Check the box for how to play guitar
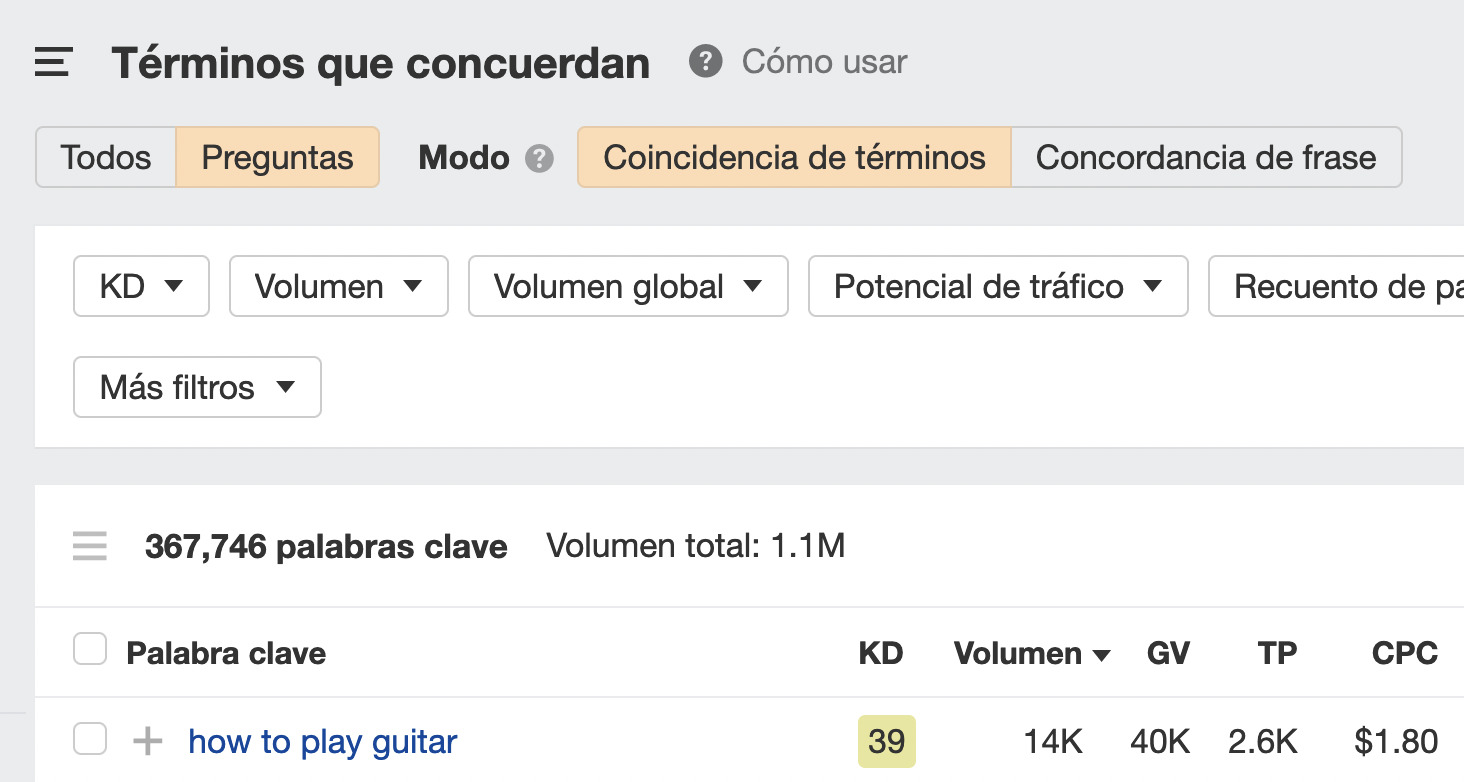The width and height of the screenshot is (1464, 782). pos(90,740)
